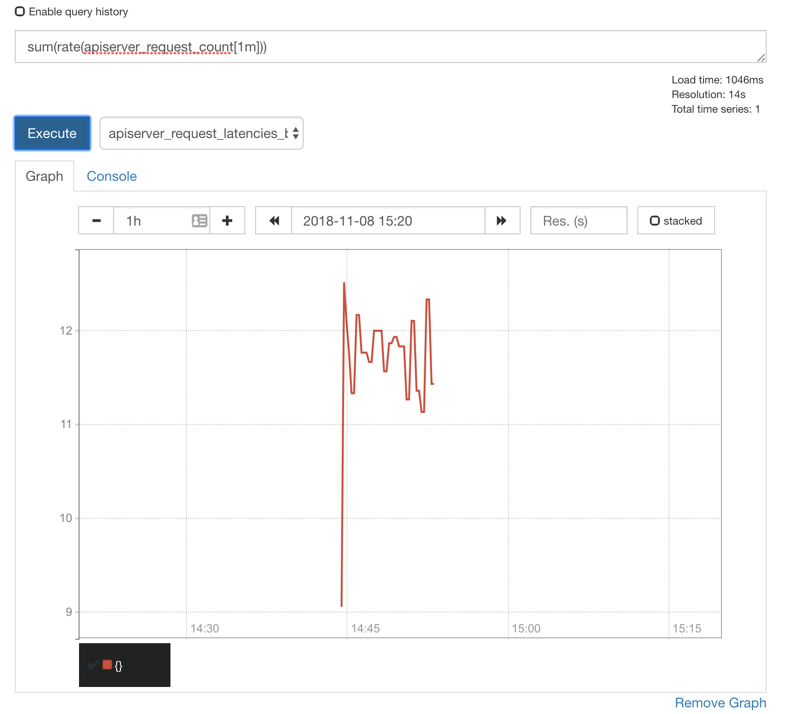Open the metric name dropdown
The image size is (800, 714).
[x=202, y=133]
